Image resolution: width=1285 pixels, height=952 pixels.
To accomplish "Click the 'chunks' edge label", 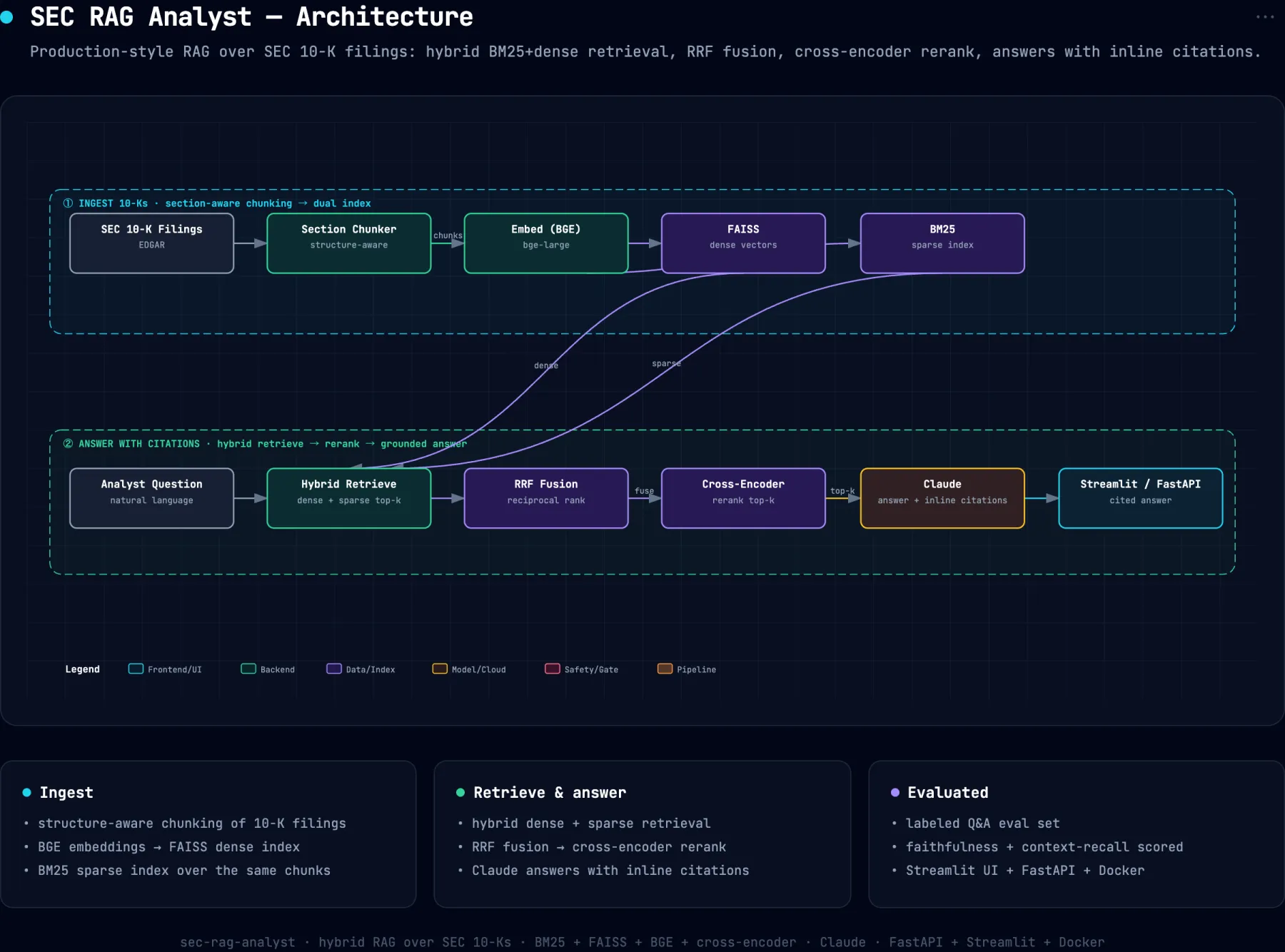I will (x=448, y=236).
